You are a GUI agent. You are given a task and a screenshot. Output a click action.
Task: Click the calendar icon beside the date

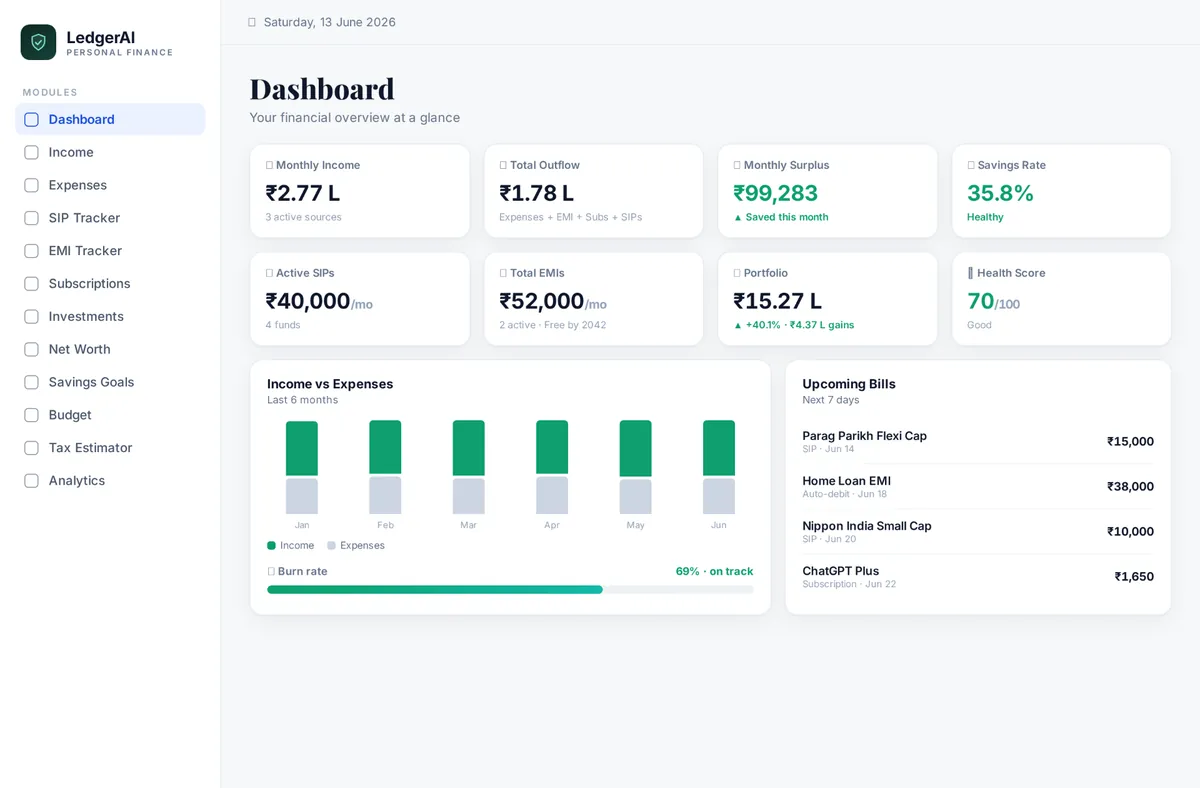tap(252, 22)
